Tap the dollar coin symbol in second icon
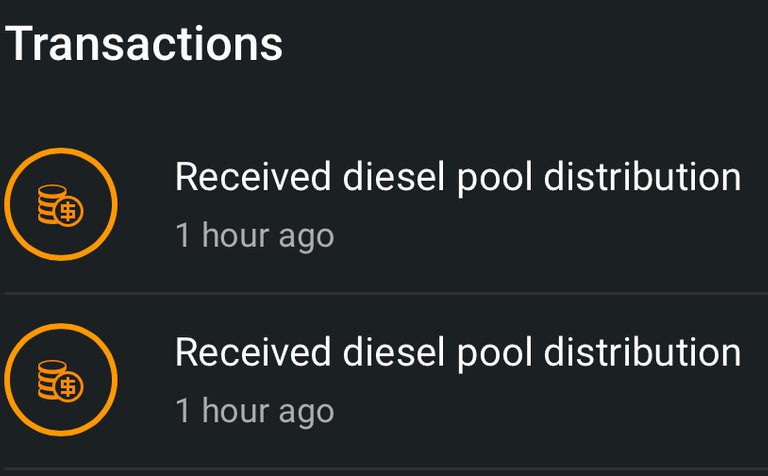The height and width of the screenshot is (476, 768). (69, 387)
